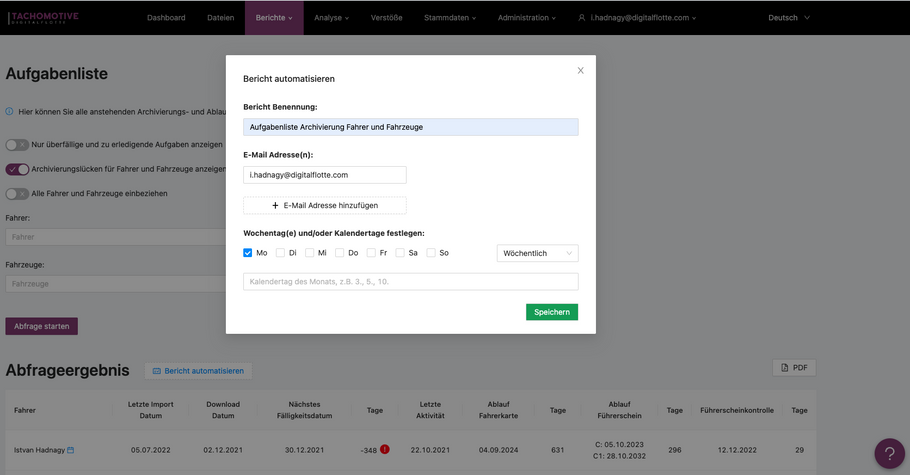Go to the Dashboard menu item
The height and width of the screenshot is (475, 910).
pyautogui.click(x=166, y=18)
